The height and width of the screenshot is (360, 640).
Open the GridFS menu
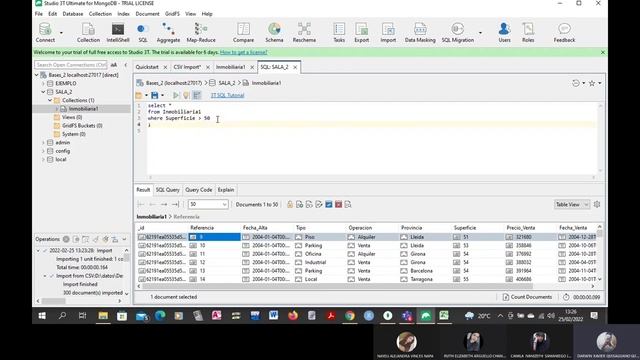172,14
